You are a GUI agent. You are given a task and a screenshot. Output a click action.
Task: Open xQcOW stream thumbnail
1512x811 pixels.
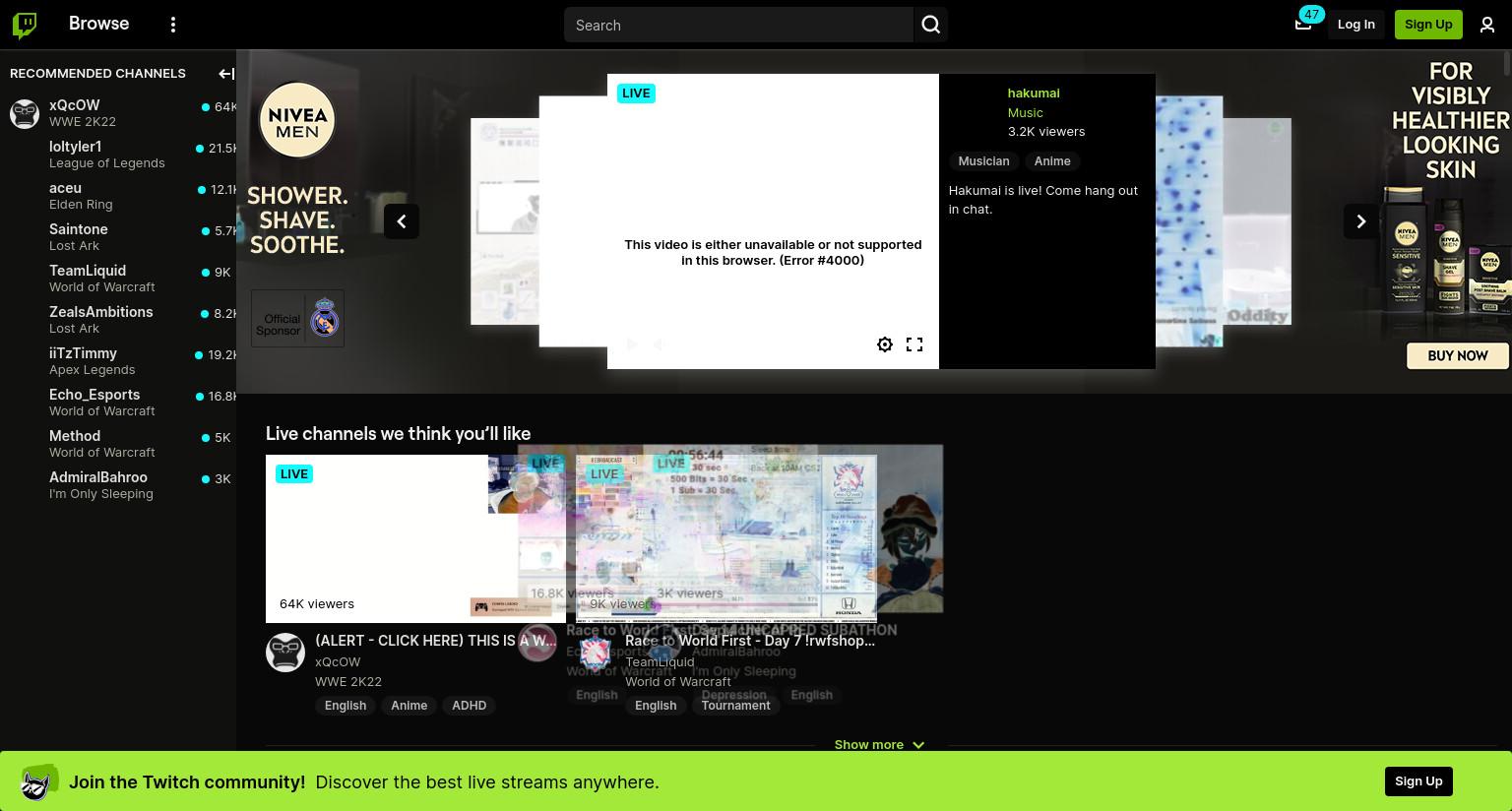[x=415, y=538]
